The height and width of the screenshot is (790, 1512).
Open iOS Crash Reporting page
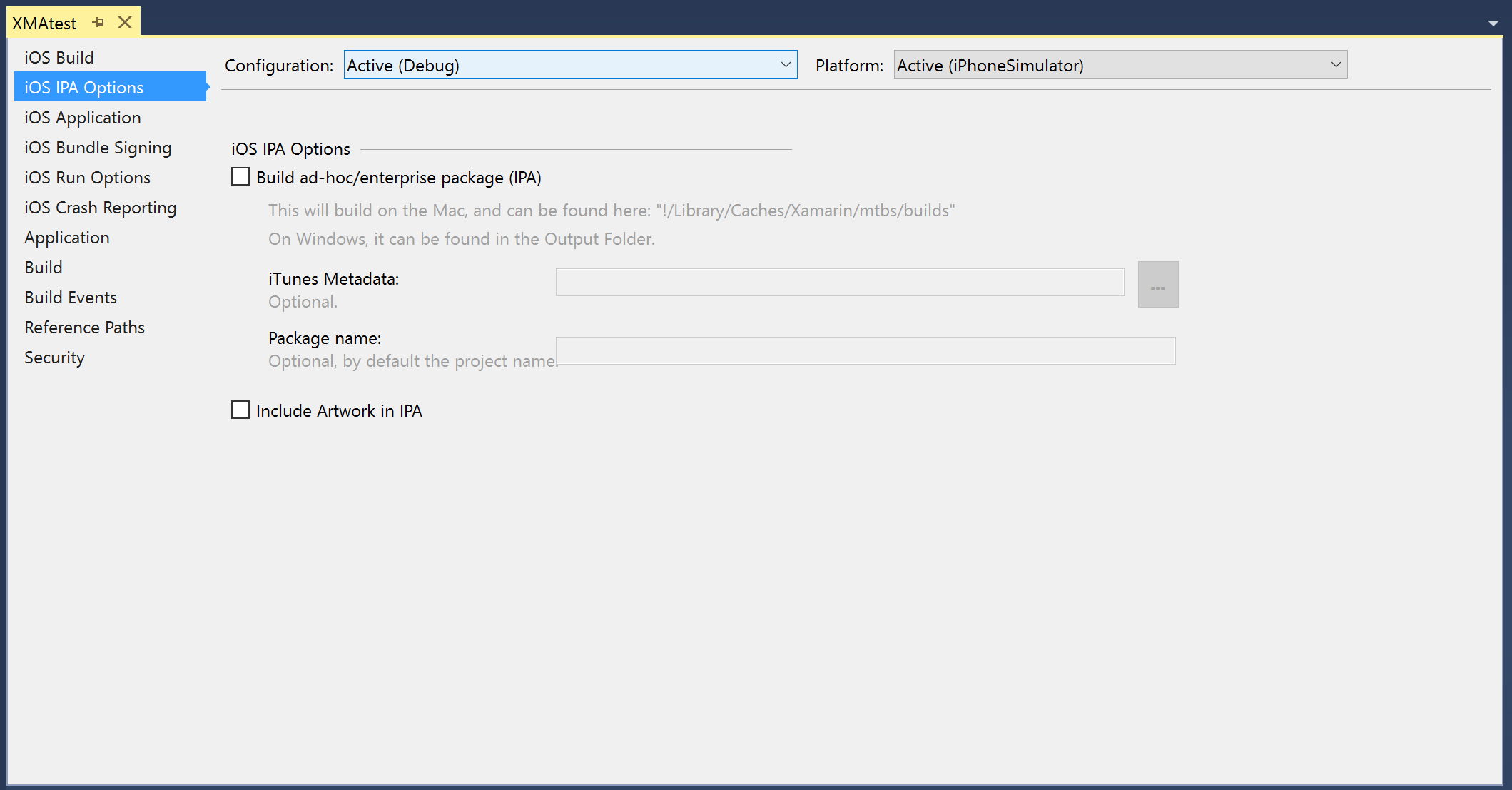(x=100, y=208)
